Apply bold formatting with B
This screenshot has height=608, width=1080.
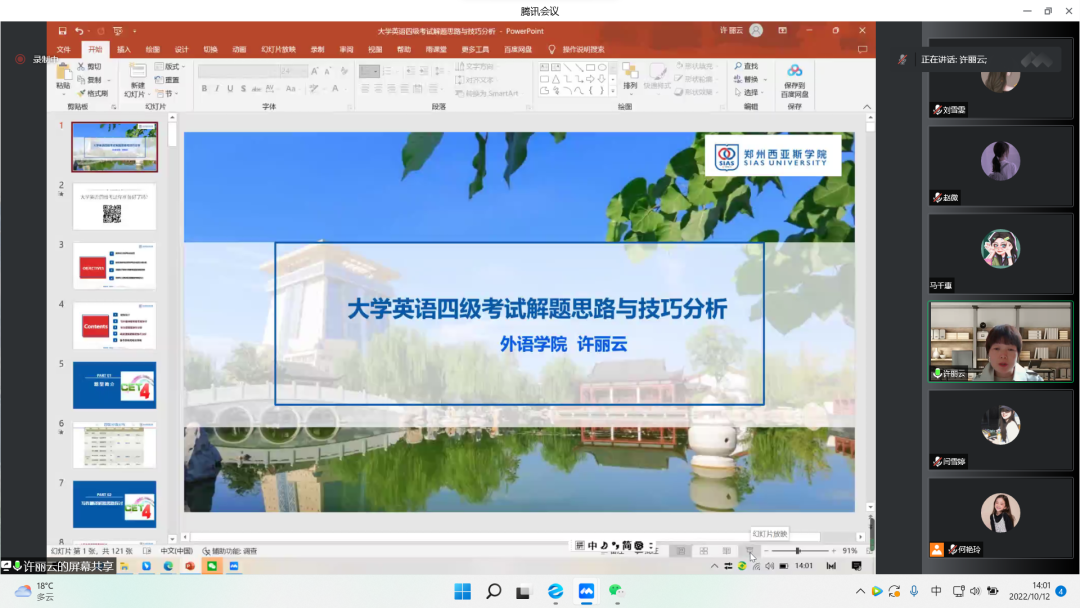pos(204,89)
